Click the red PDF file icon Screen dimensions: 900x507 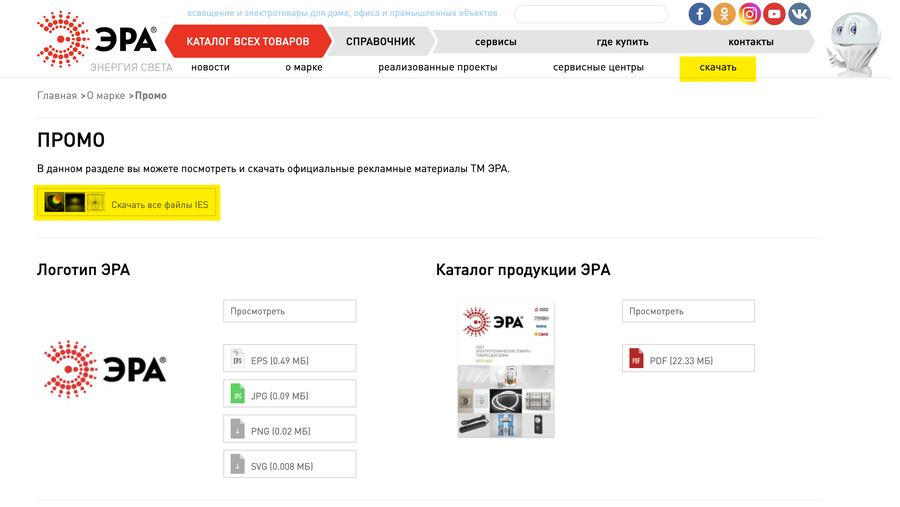[x=636, y=358]
